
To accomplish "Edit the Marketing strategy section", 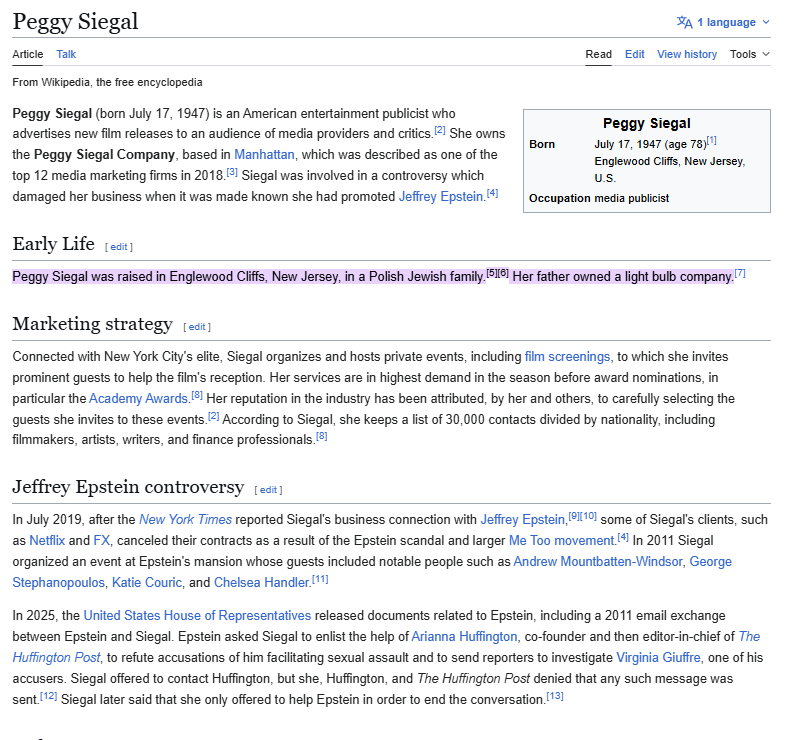I will click(x=197, y=326).
